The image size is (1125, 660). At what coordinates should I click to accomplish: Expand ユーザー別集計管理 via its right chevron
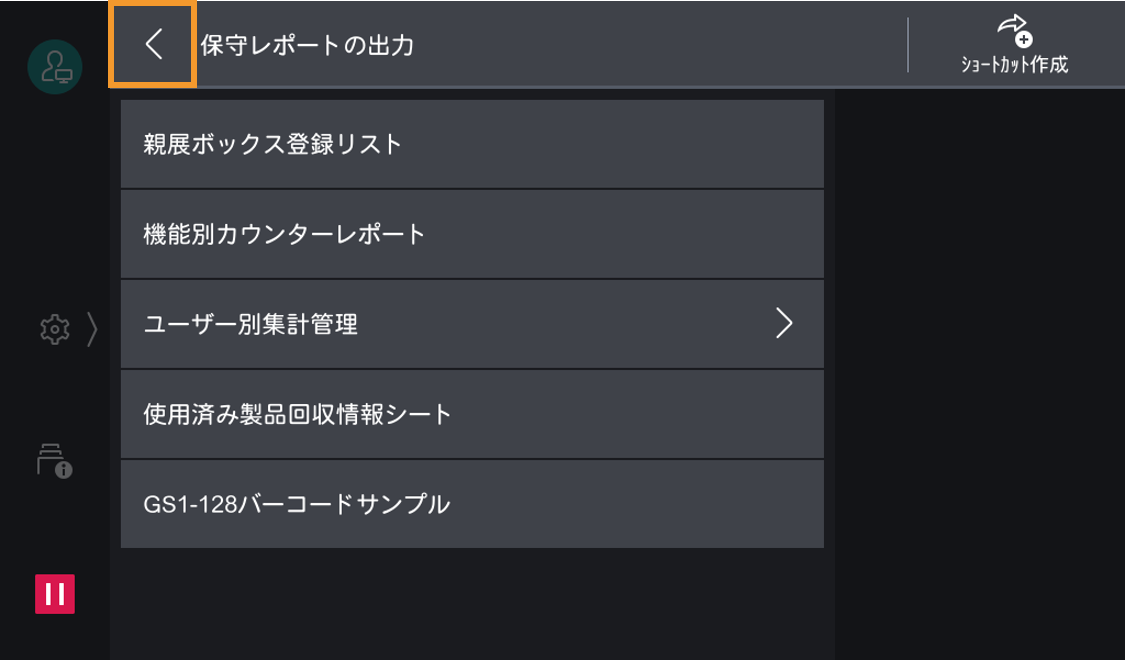784,324
